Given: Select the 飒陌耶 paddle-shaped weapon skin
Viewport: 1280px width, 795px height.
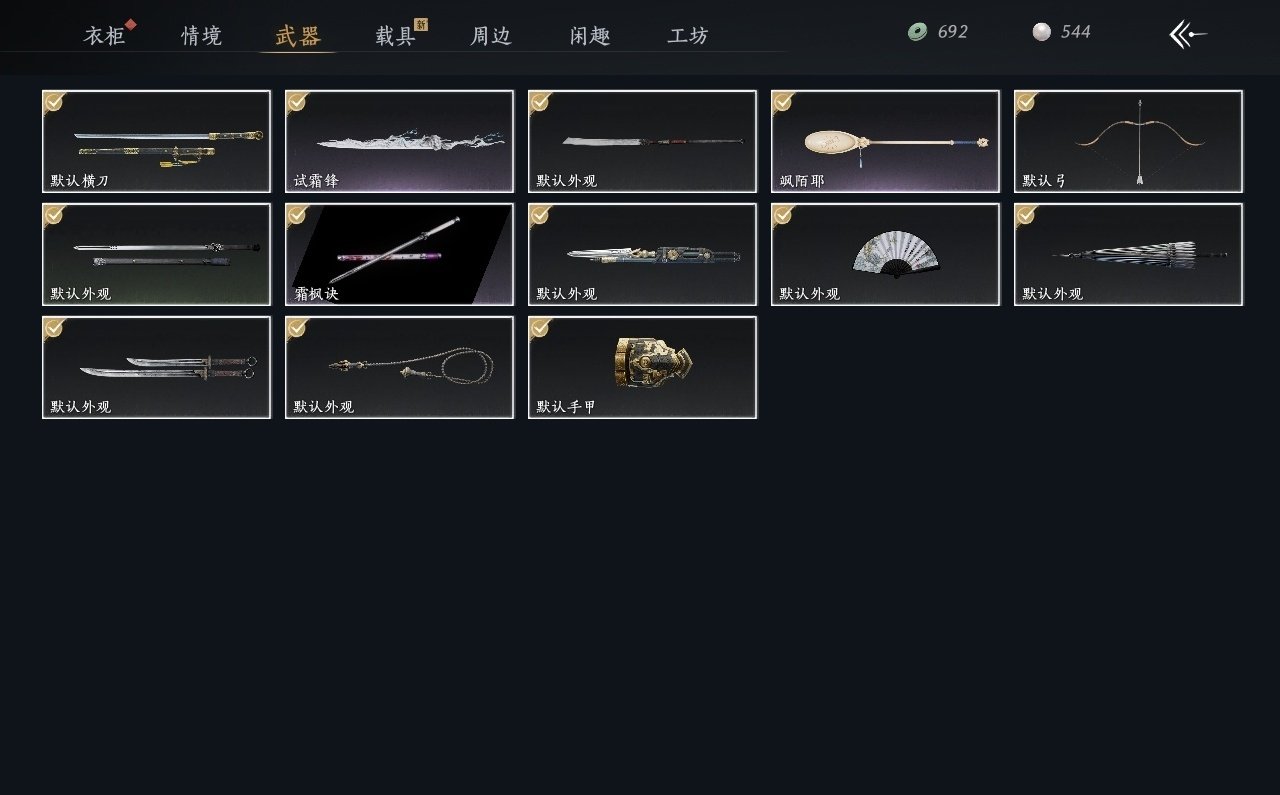Looking at the screenshot, I should coord(885,141).
